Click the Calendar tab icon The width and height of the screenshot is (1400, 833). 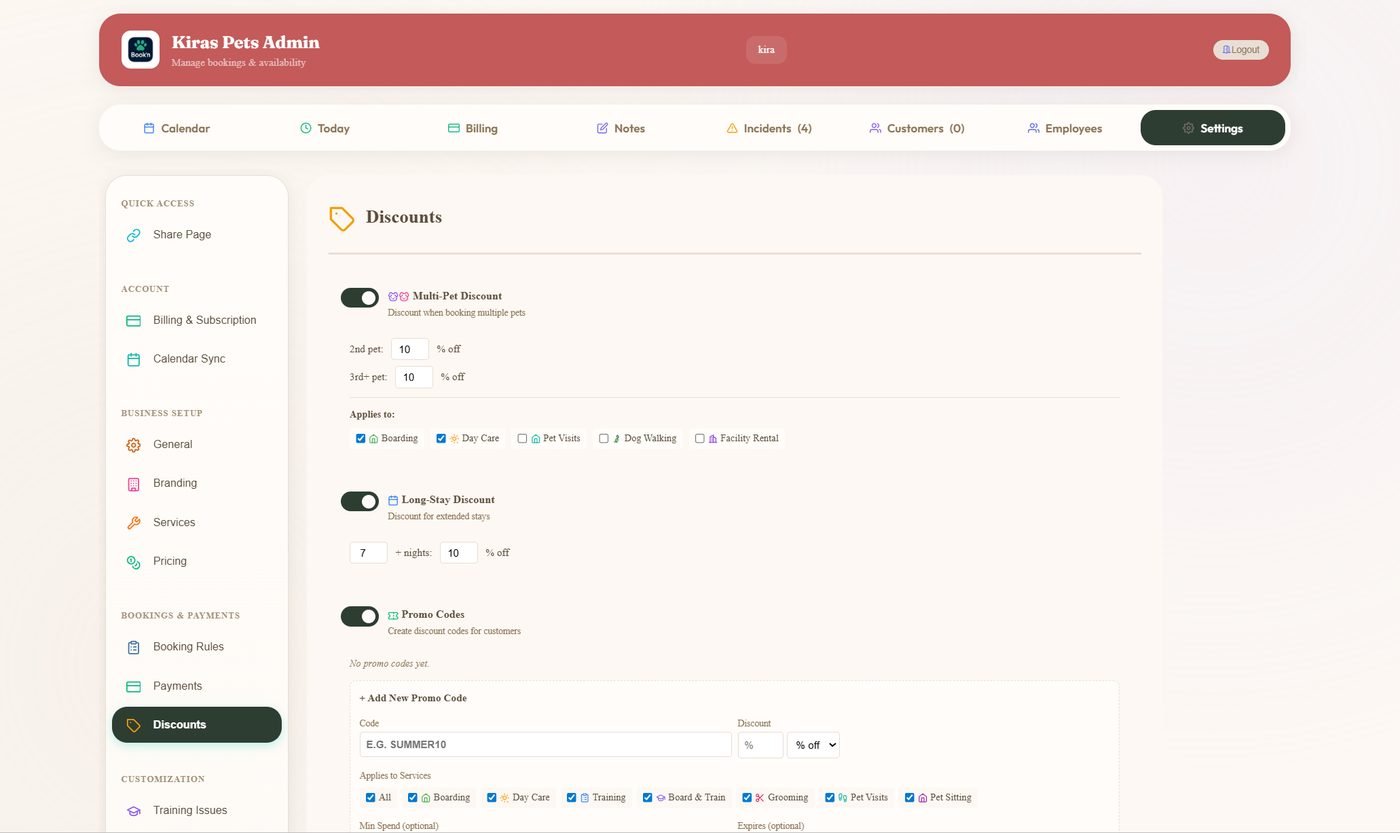(x=149, y=128)
